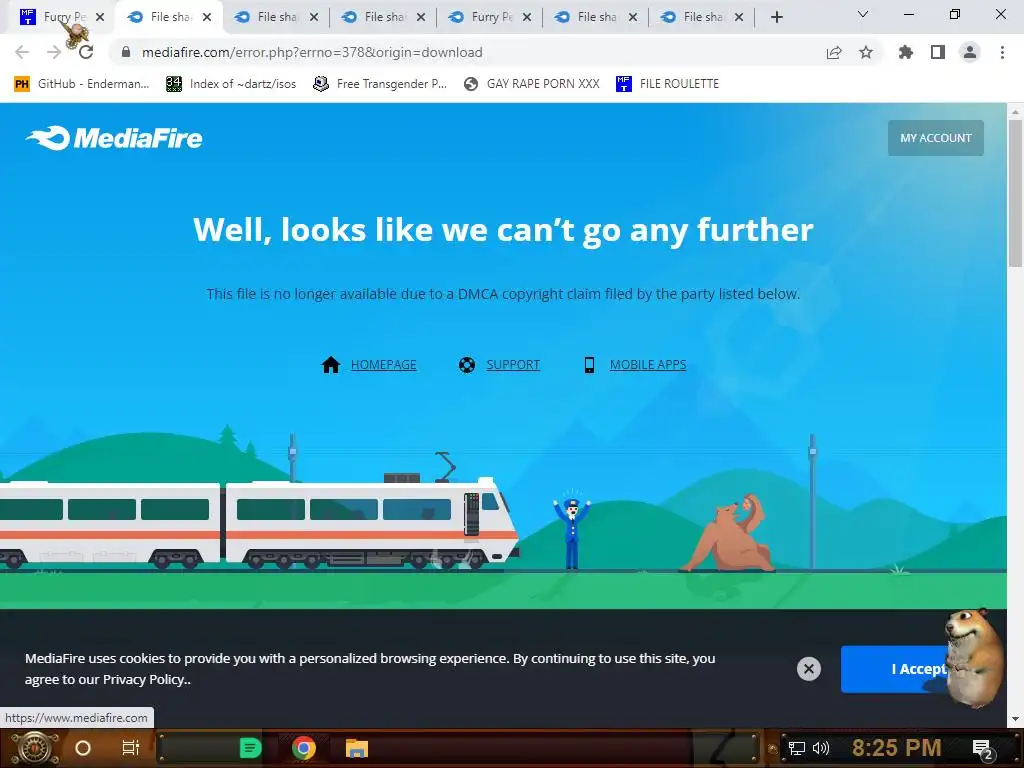
Task: Click the volume speaker tray icon
Action: tap(821, 748)
